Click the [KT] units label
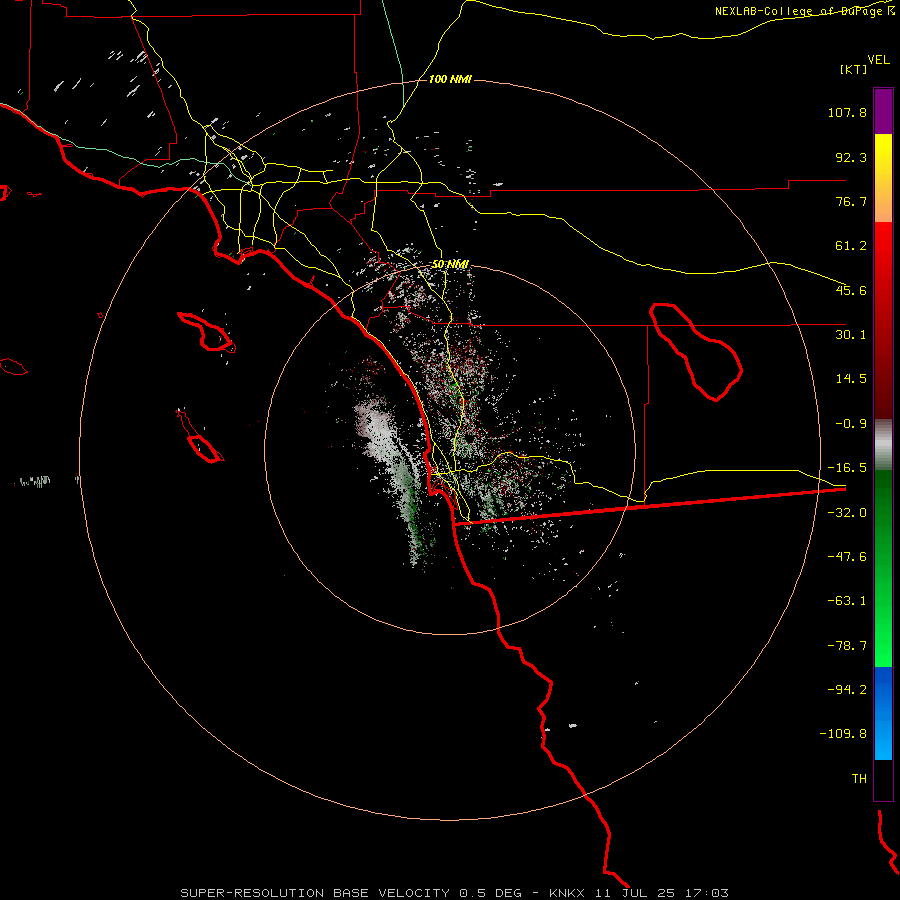The width and height of the screenshot is (900, 900). 854,69
